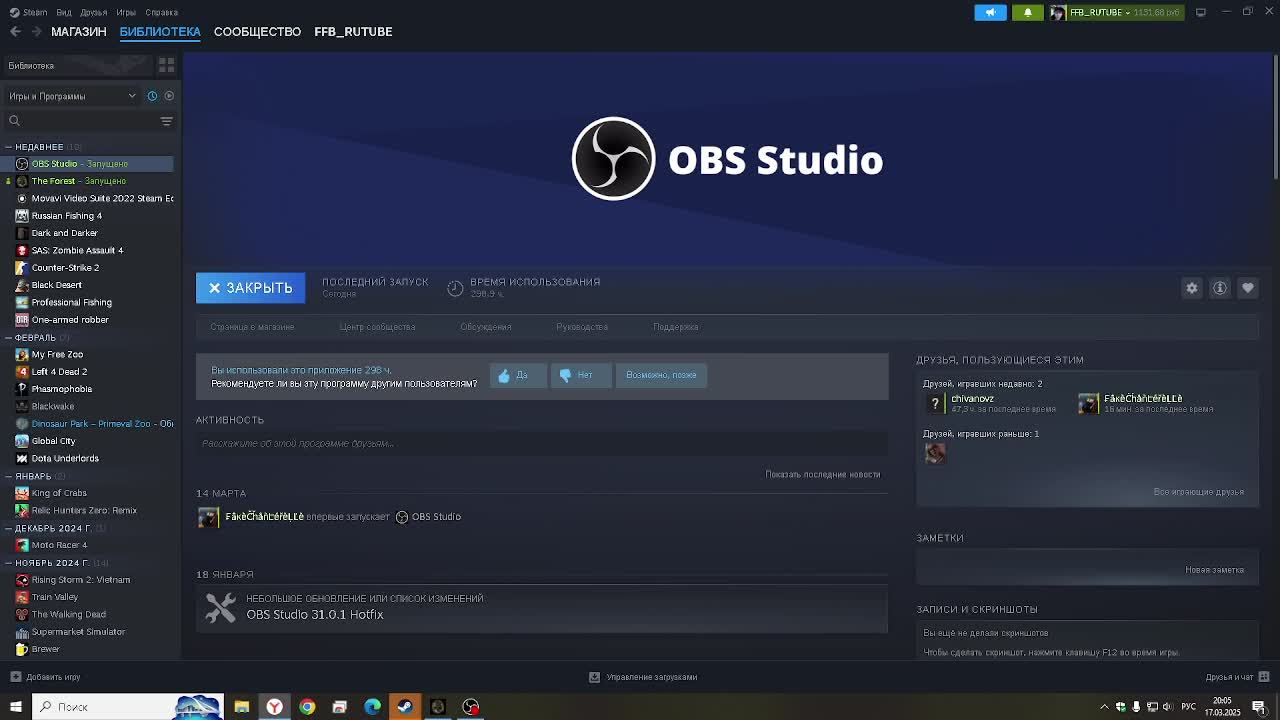Image resolution: width=1280 pixels, height=720 pixels.
Task: Click the activity status text field
Action: coord(542,444)
